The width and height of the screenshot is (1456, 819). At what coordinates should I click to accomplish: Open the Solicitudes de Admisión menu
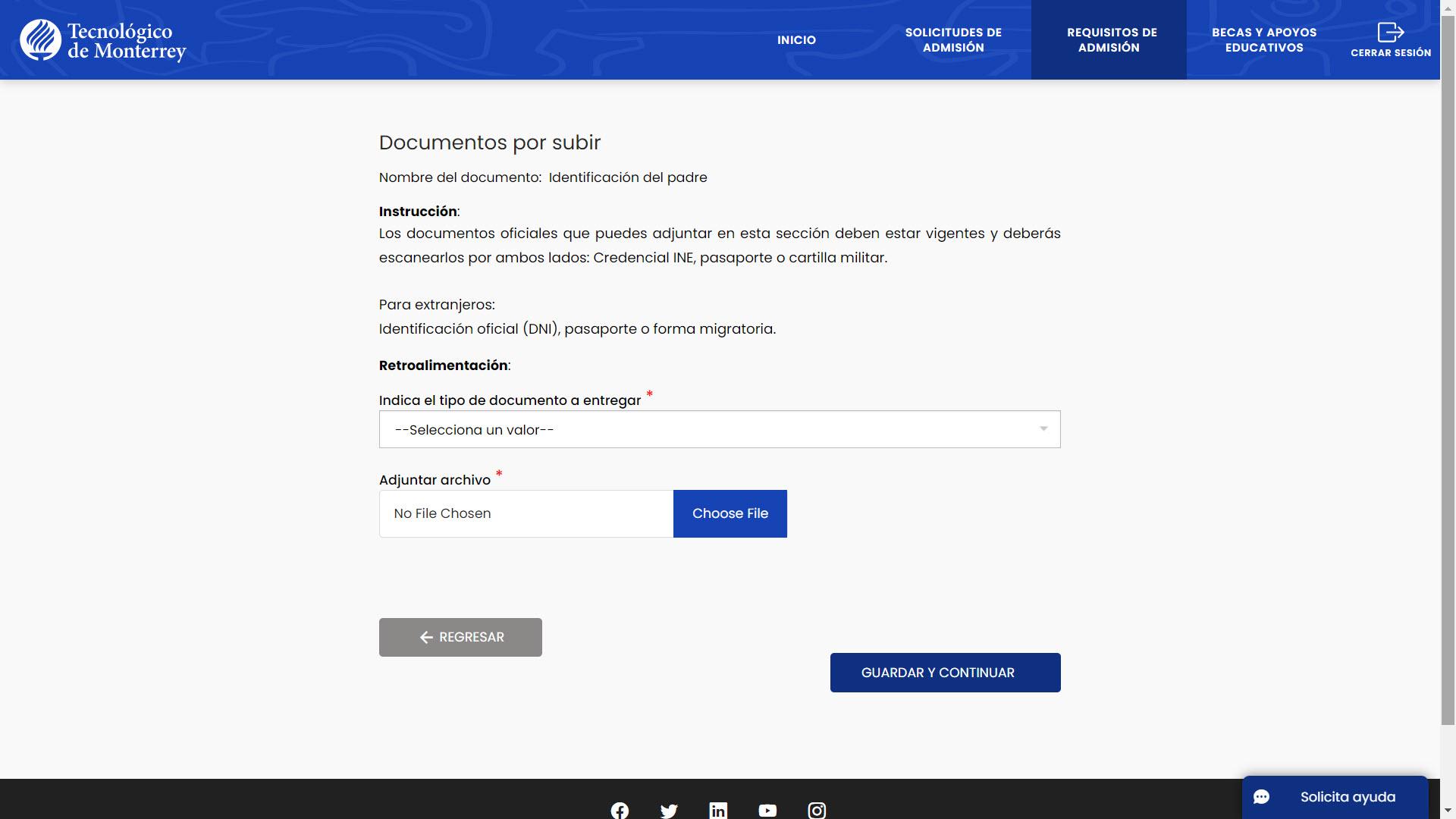[x=953, y=40]
